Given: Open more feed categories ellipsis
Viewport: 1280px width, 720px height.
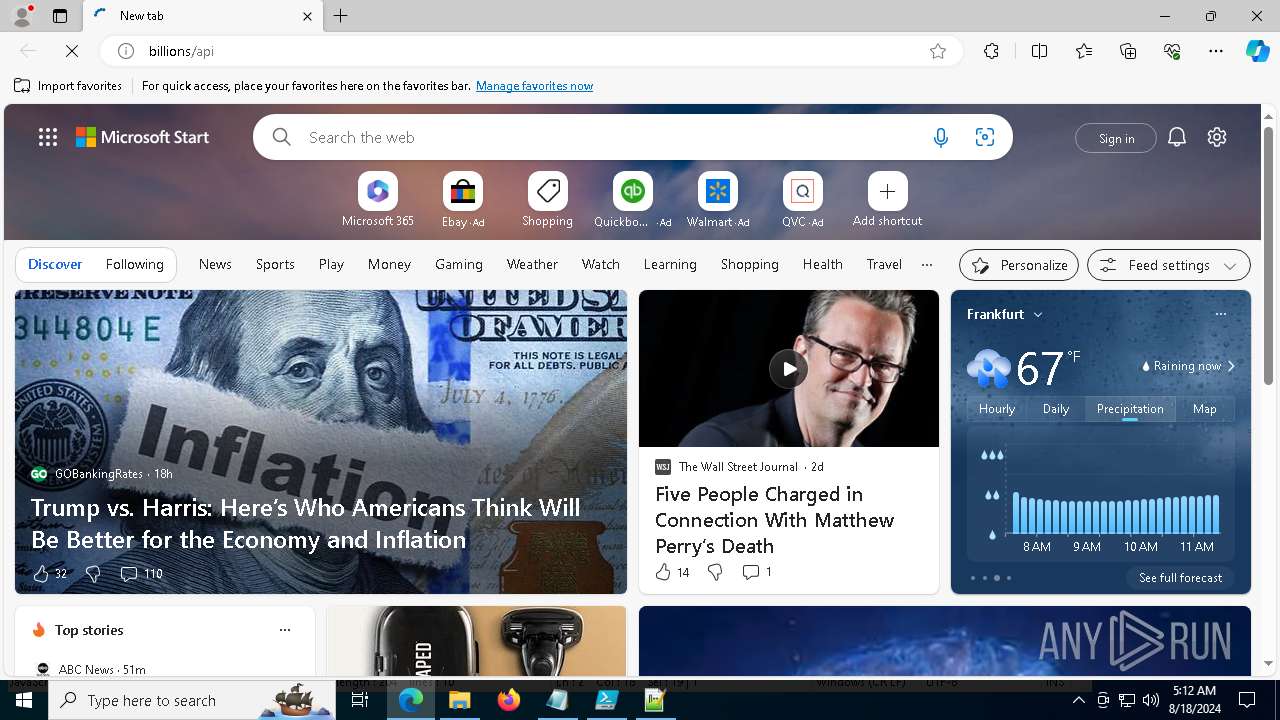Looking at the screenshot, I should coord(927,265).
